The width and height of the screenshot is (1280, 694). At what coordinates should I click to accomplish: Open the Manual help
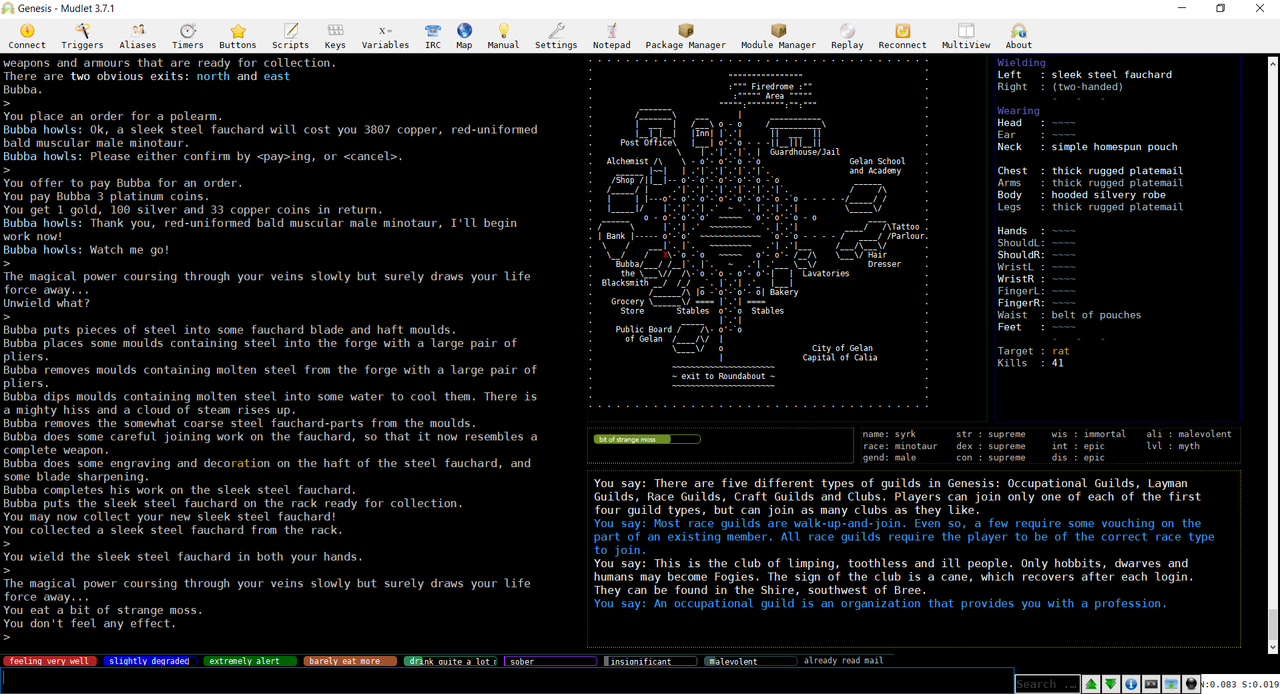(x=503, y=36)
